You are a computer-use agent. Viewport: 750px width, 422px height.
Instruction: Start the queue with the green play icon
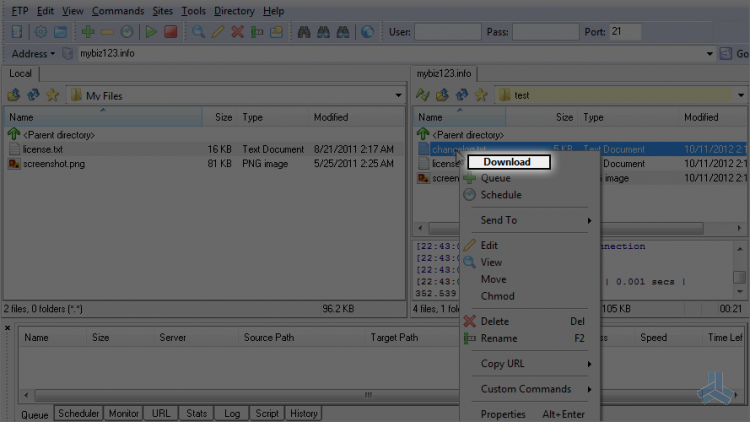151,32
